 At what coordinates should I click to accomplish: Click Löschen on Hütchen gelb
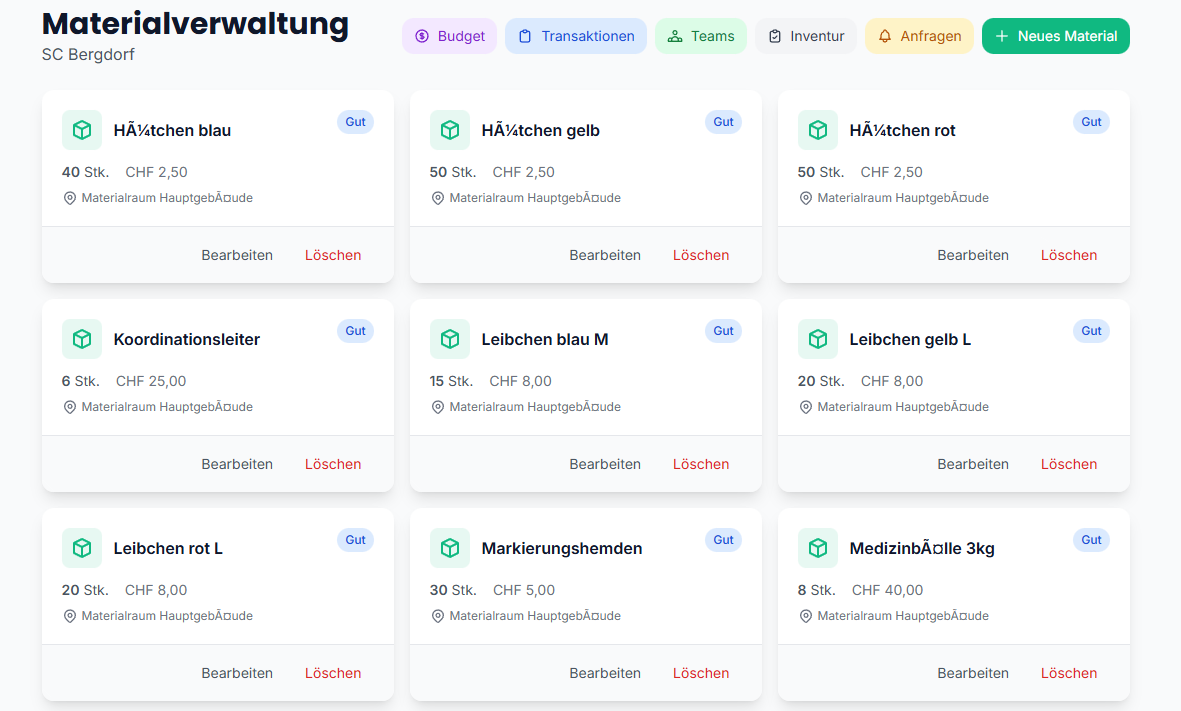(x=701, y=255)
